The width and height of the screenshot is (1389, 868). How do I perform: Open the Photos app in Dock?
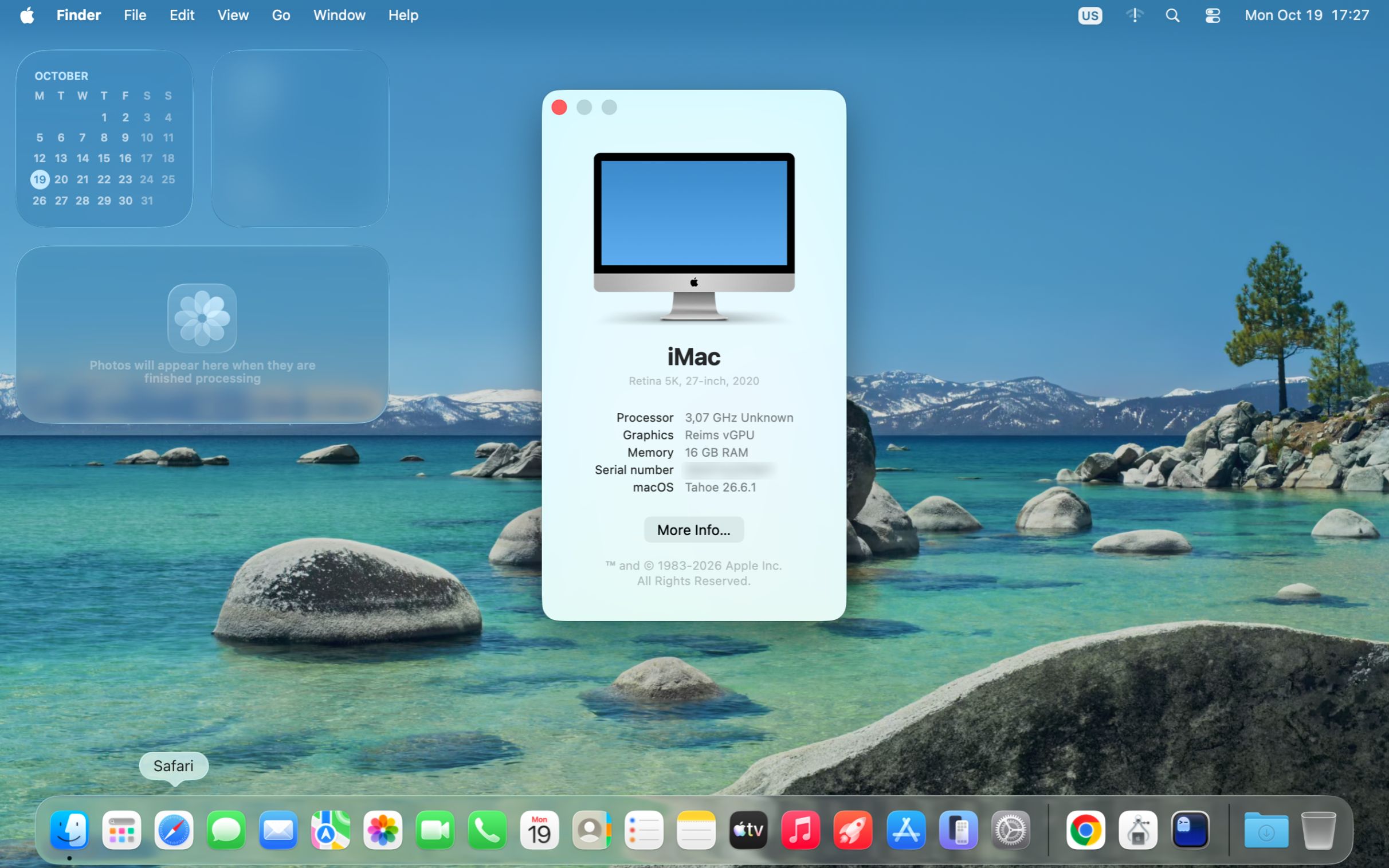tap(383, 830)
